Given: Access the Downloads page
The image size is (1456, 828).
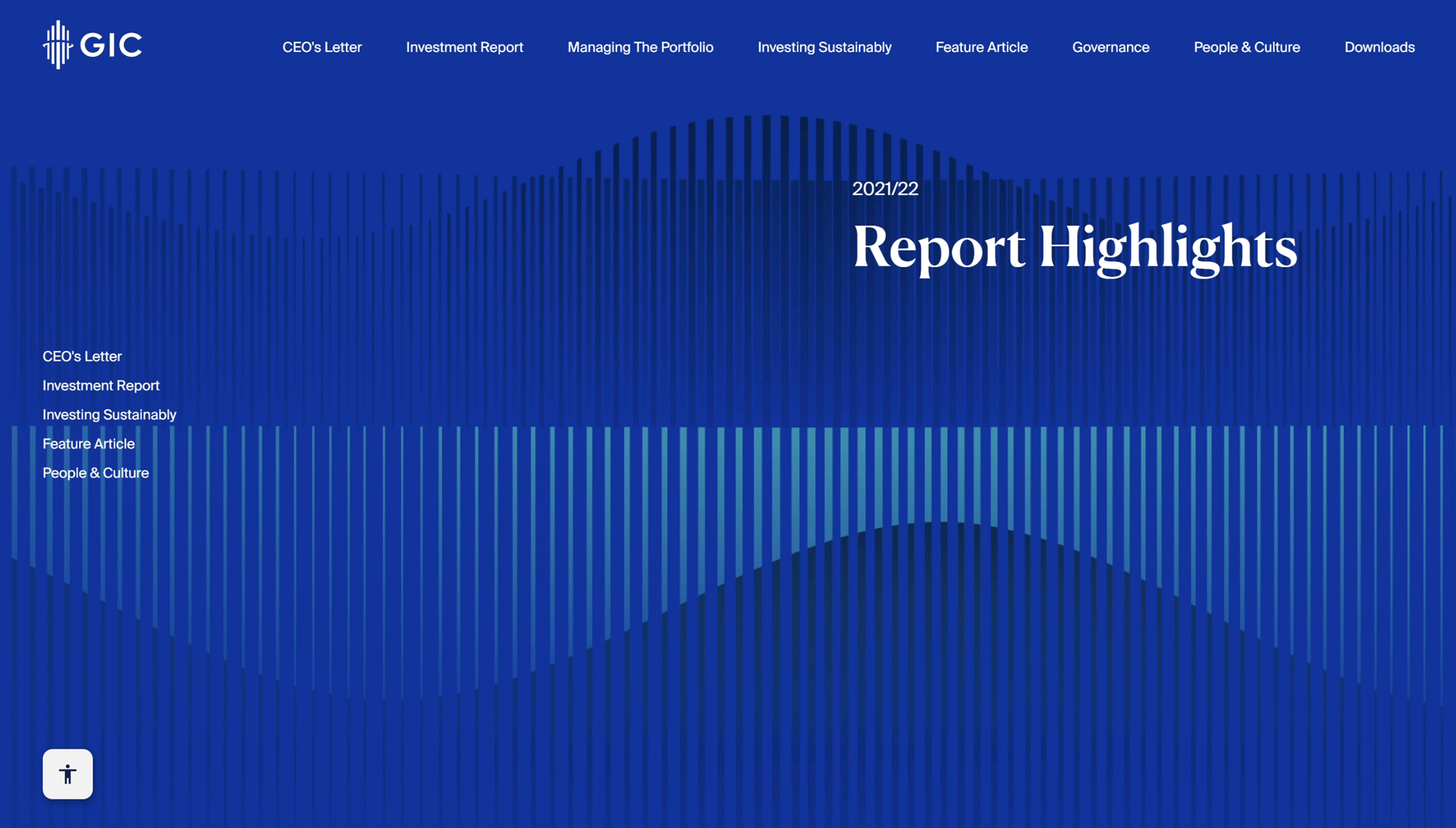Looking at the screenshot, I should pos(1379,47).
